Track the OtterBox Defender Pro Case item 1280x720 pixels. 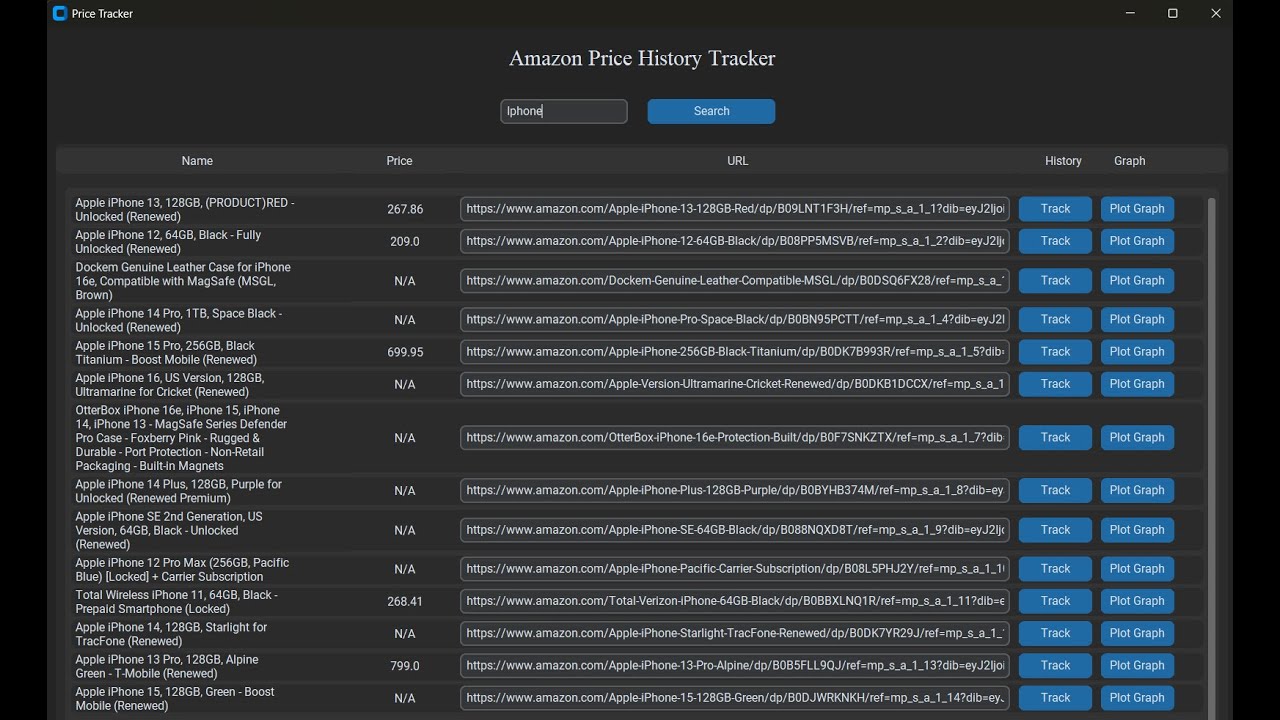[x=1055, y=438]
